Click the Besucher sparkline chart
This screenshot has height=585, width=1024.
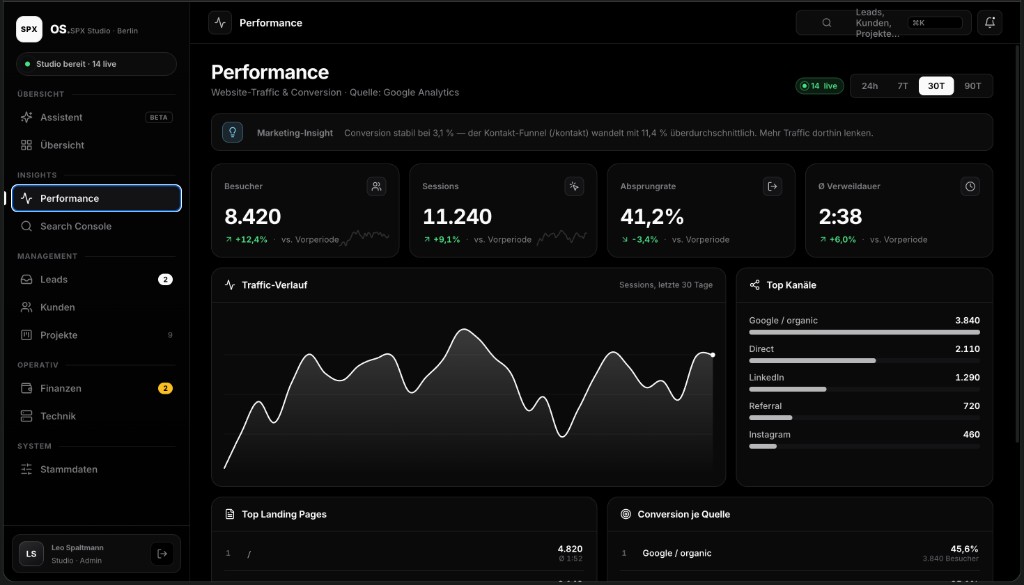tap(365, 237)
